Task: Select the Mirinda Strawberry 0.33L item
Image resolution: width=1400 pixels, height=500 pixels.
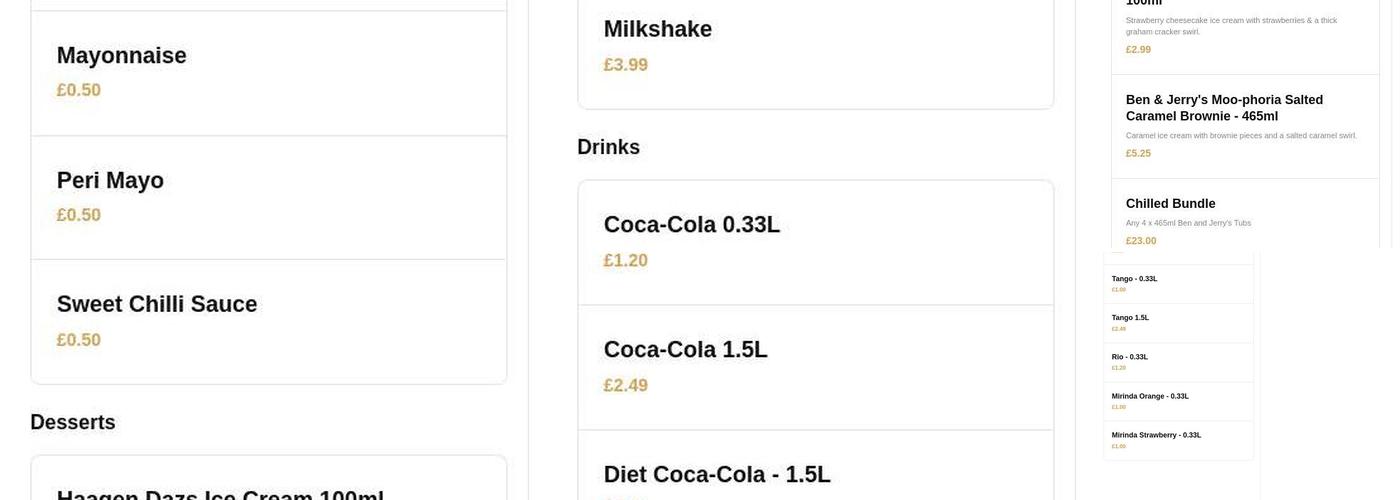Action: [x=1178, y=440]
